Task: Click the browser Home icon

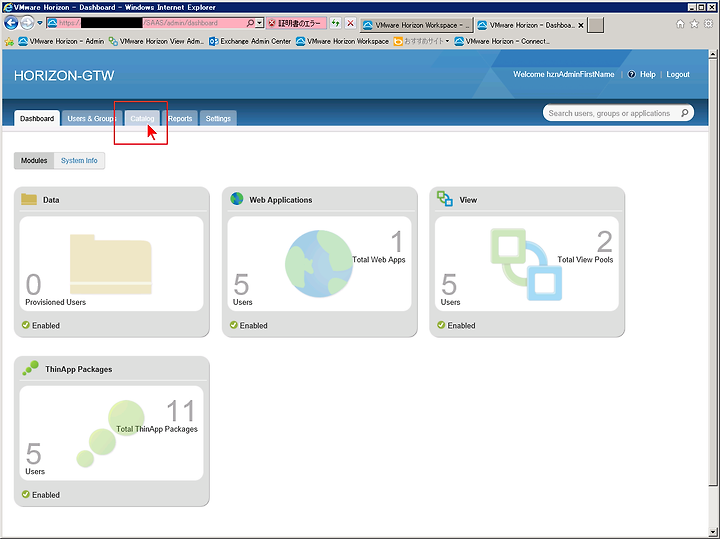Action: point(680,23)
